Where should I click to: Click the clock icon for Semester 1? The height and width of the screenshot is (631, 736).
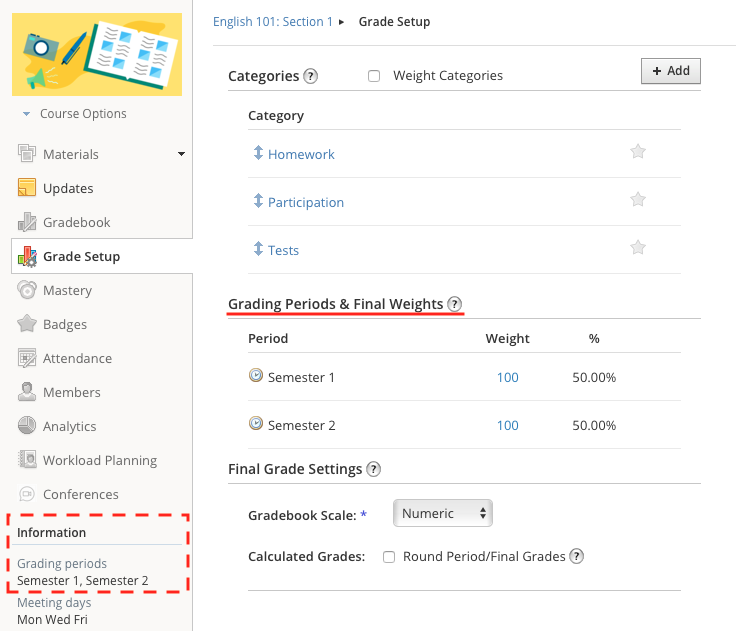tap(256, 377)
